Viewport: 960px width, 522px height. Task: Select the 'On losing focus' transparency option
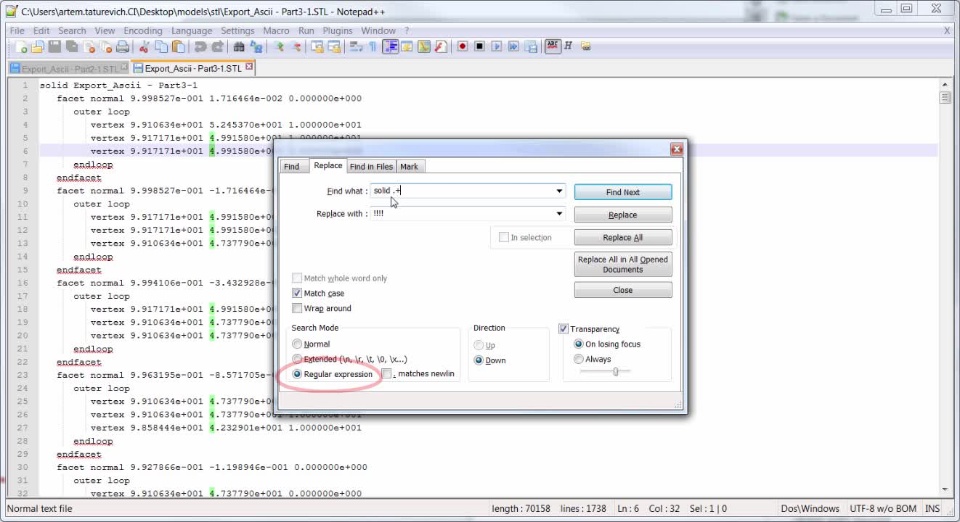point(579,344)
